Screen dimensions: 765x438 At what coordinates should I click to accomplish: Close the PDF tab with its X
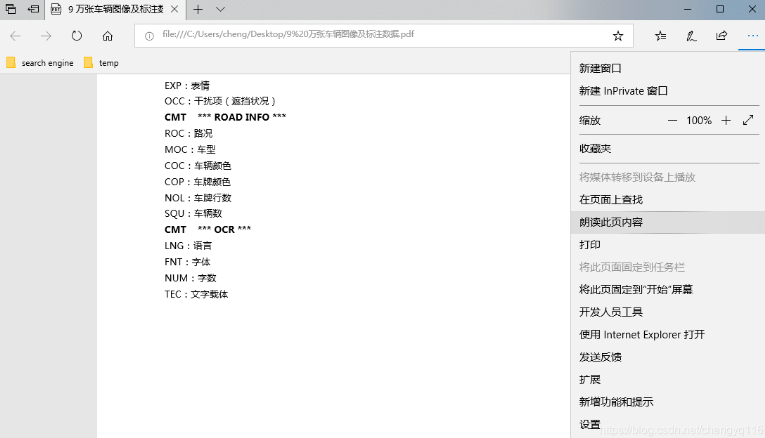click(174, 9)
